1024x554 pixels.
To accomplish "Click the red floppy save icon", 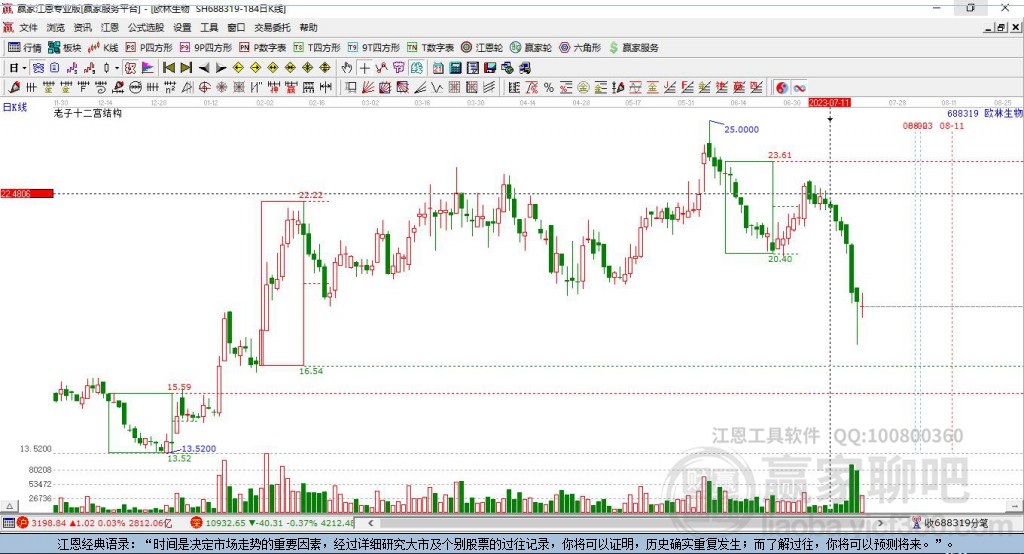I will (x=490, y=68).
